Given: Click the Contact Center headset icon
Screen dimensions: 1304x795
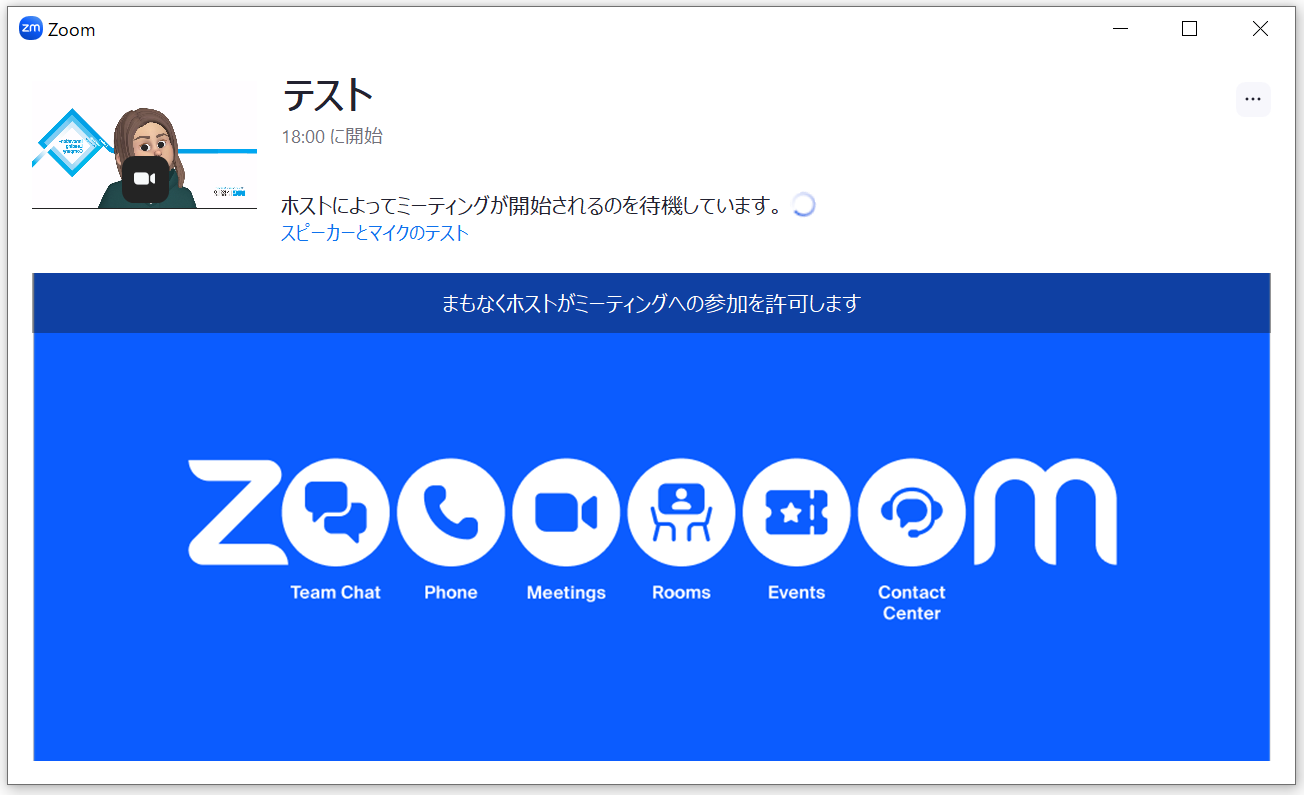Looking at the screenshot, I should pos(912,512).
